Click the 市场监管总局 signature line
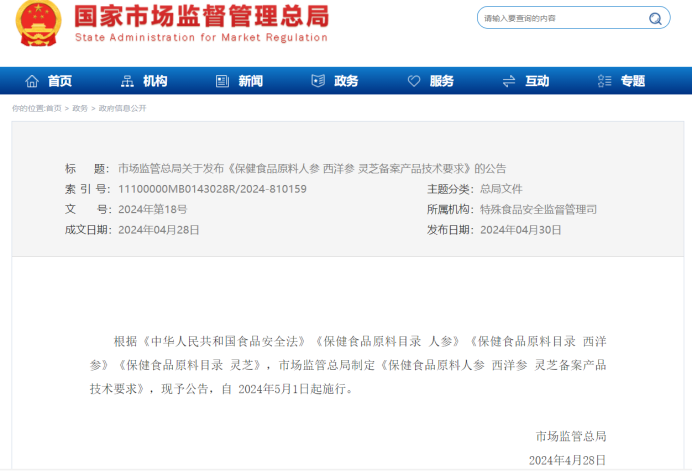The width and height of the screenshot is (692, 472). point(570,436)
